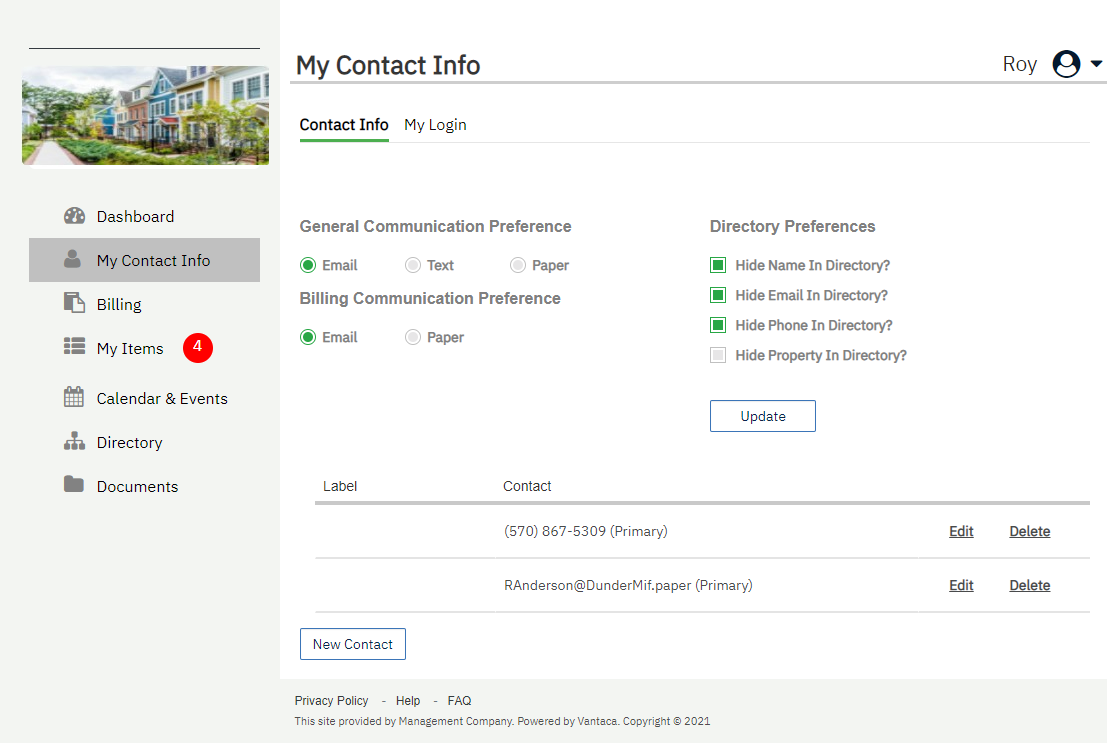Screen dimensions: 1107x743
Task: Open Calendar & Events via the calendar icon
Action: 74,397
